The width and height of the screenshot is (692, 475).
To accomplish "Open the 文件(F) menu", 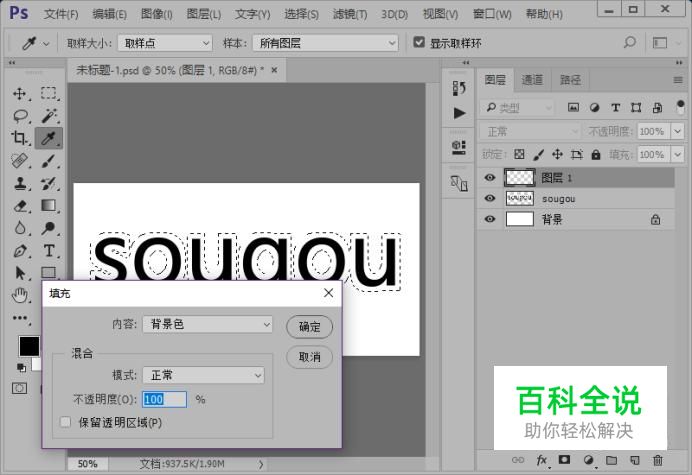I will (x=60, y=14).
